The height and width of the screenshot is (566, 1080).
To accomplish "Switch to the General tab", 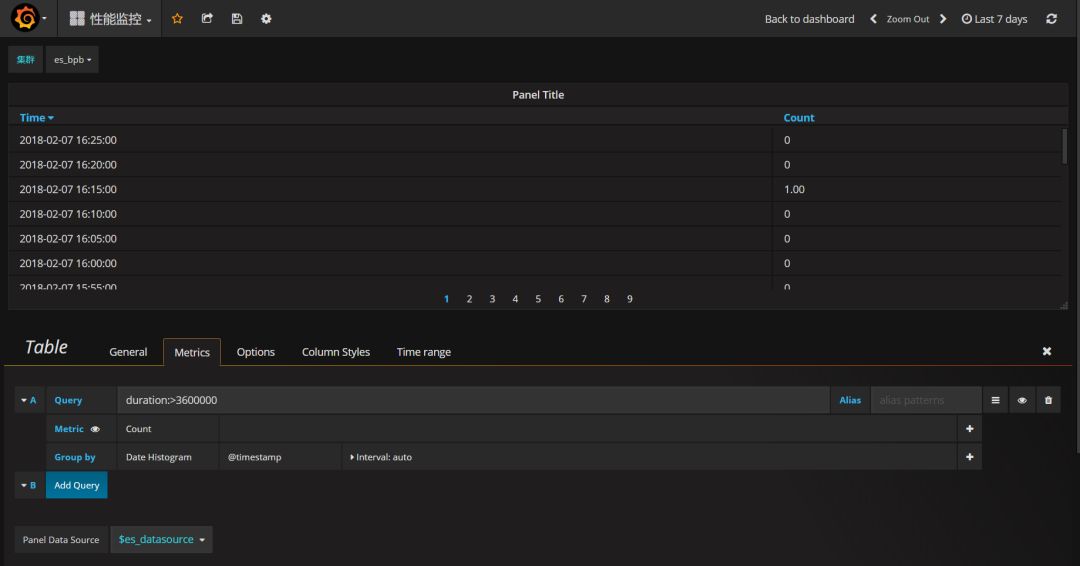I will tap(128, 352).
